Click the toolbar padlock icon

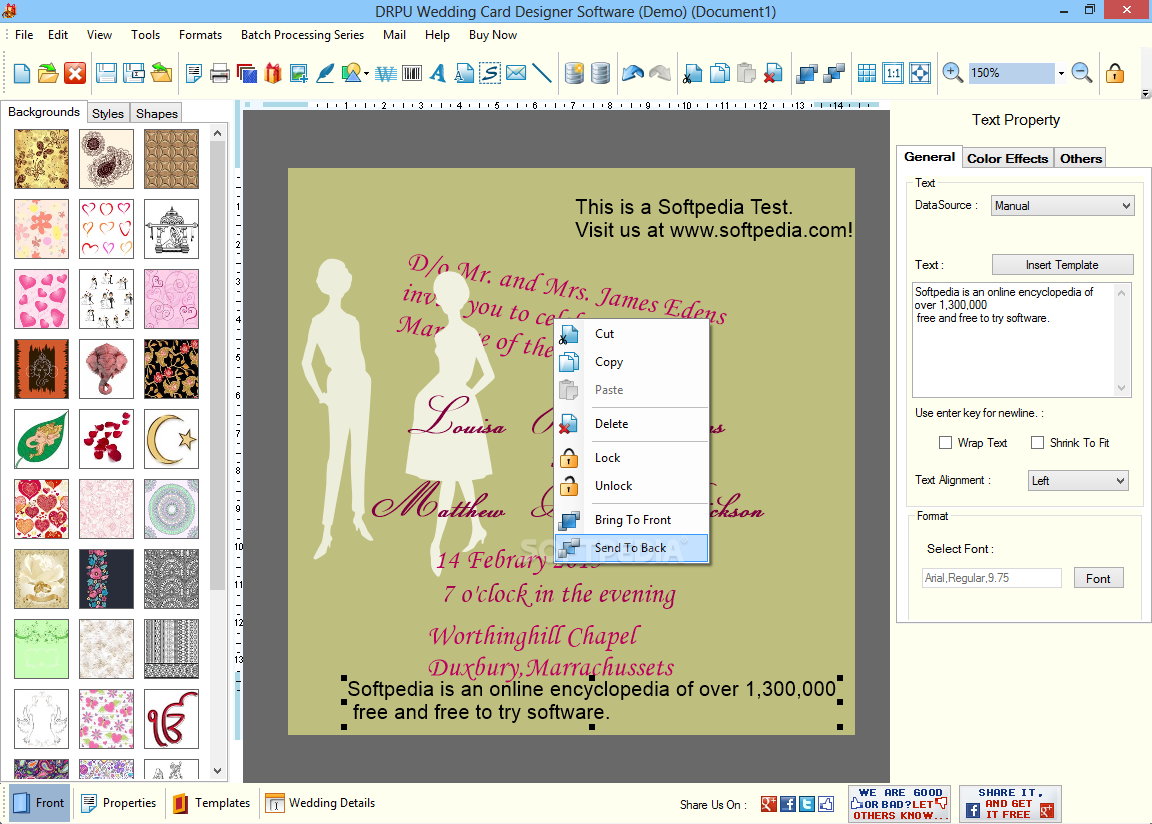[1115, 73]
